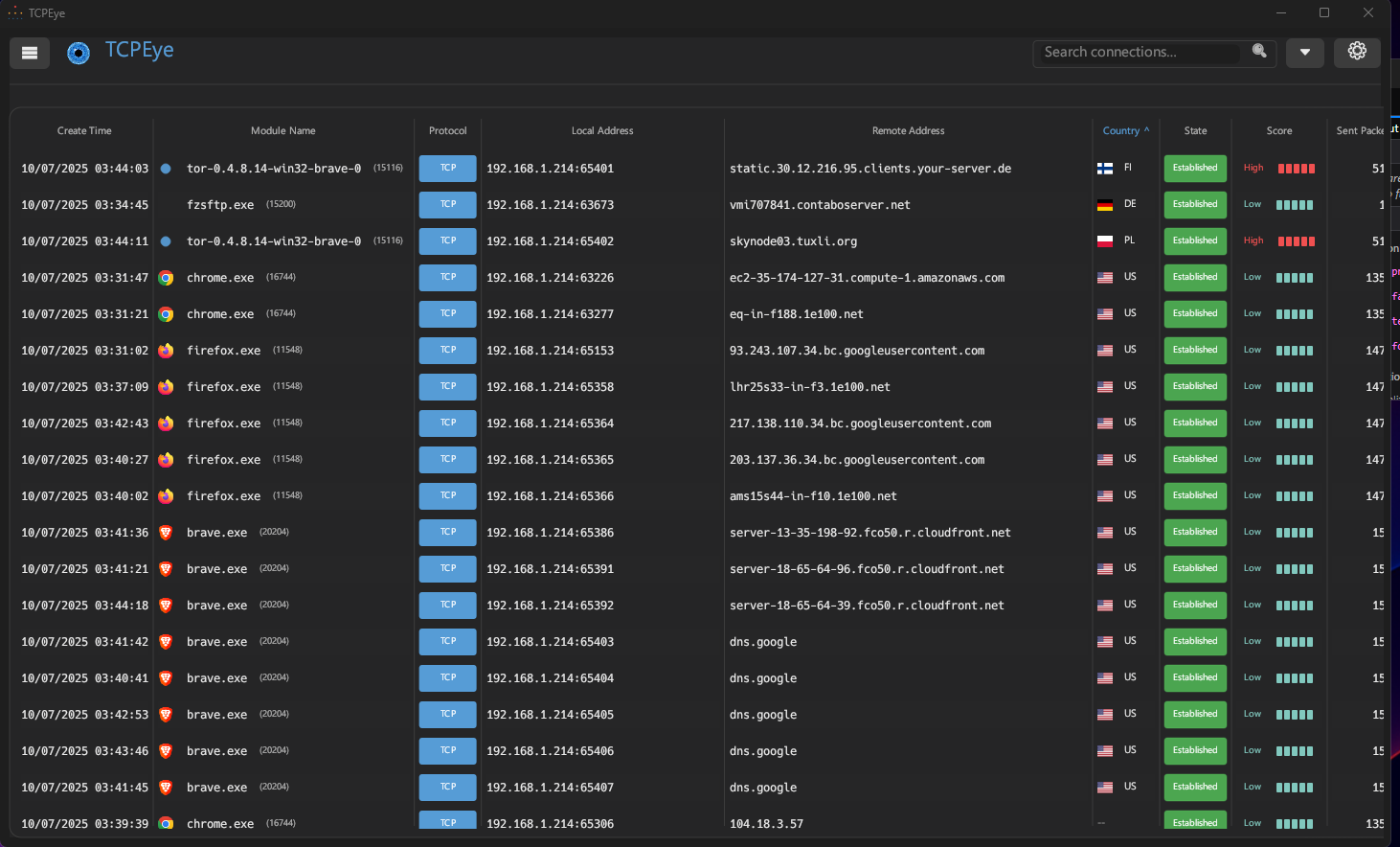
Task: Click Poland flag in skynode03.tuxli.org row
Action: [1105, 241]
